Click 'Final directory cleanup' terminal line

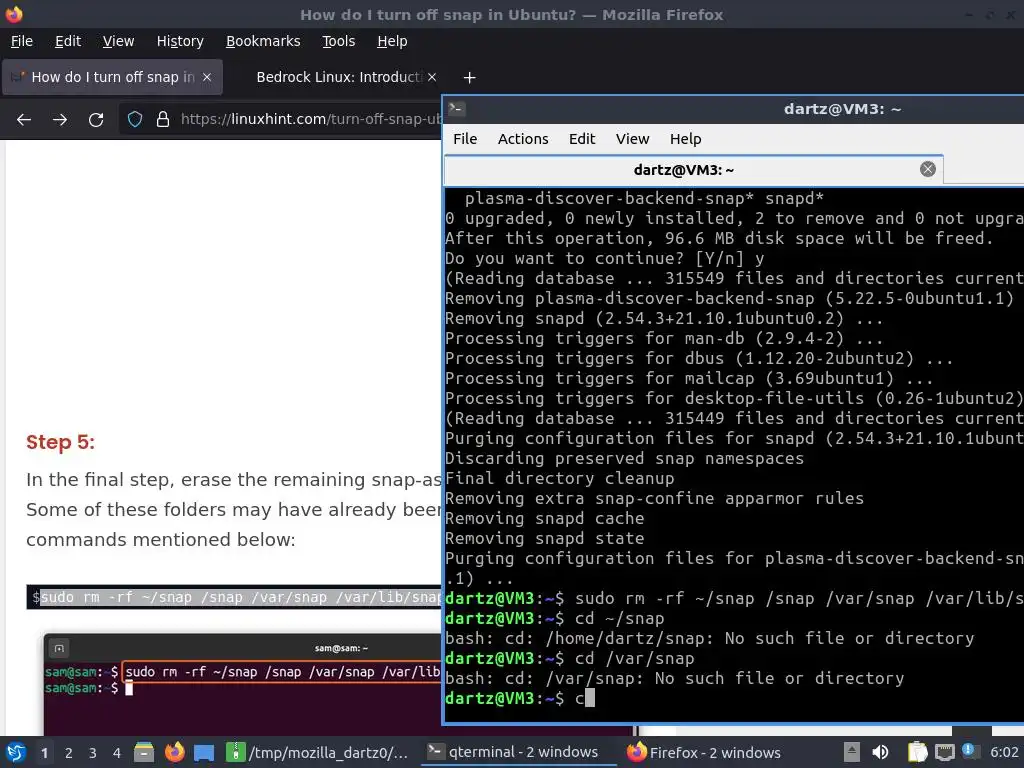coord(560,479)
